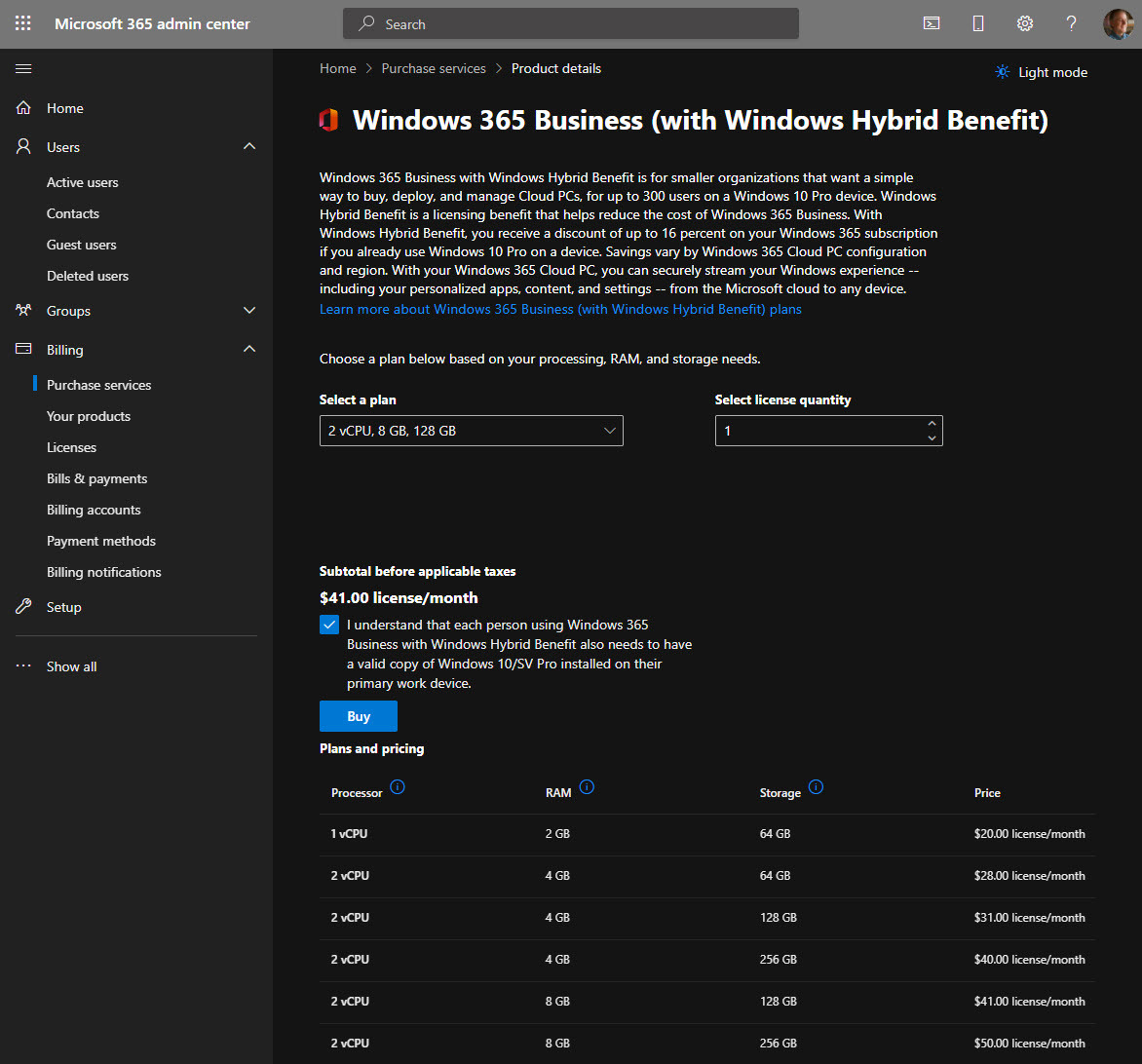The width and height of the screenshot is (1142, 1064).
Task: Expand the Groups section chevron
Action: click(x=249, y=311)
